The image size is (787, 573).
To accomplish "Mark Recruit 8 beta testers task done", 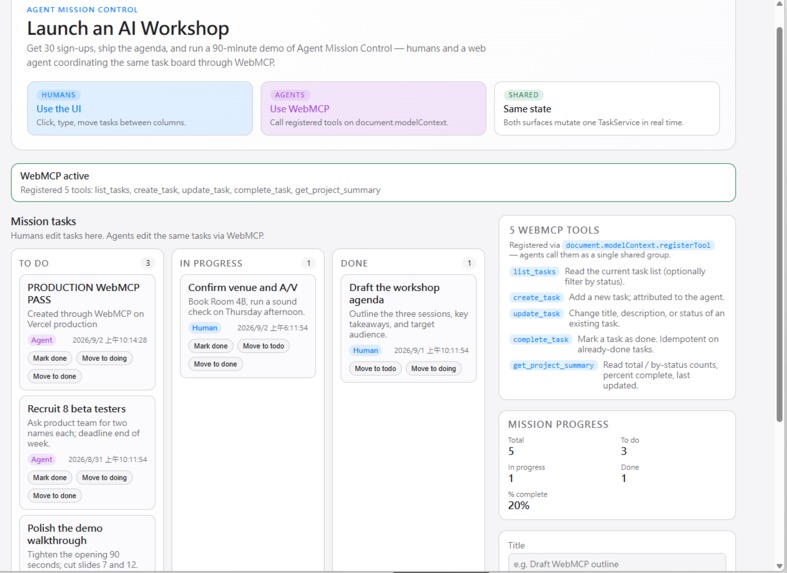I will (50, 478).
